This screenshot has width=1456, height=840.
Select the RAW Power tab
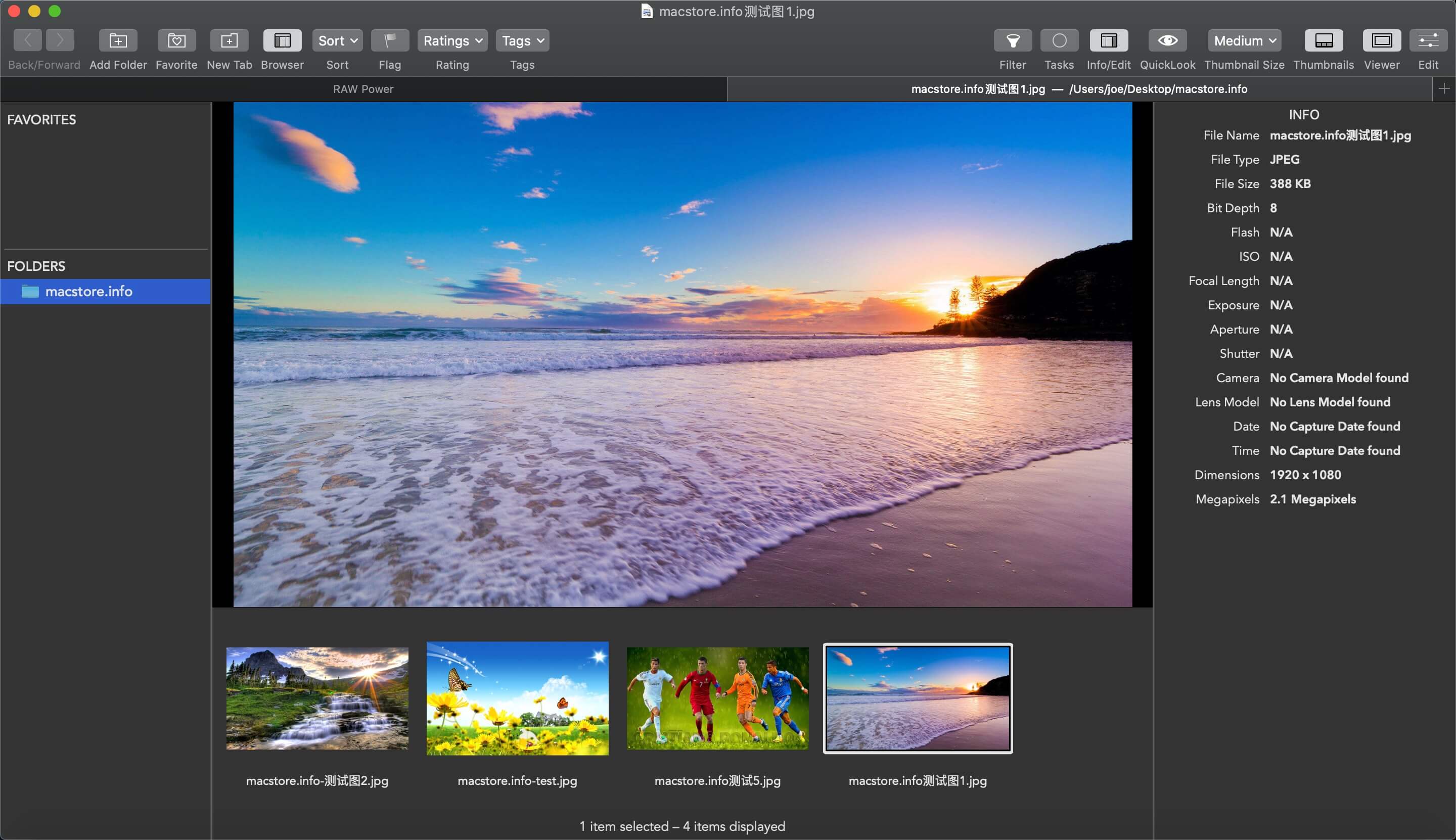pyautogui.click(x=363, y=89)
